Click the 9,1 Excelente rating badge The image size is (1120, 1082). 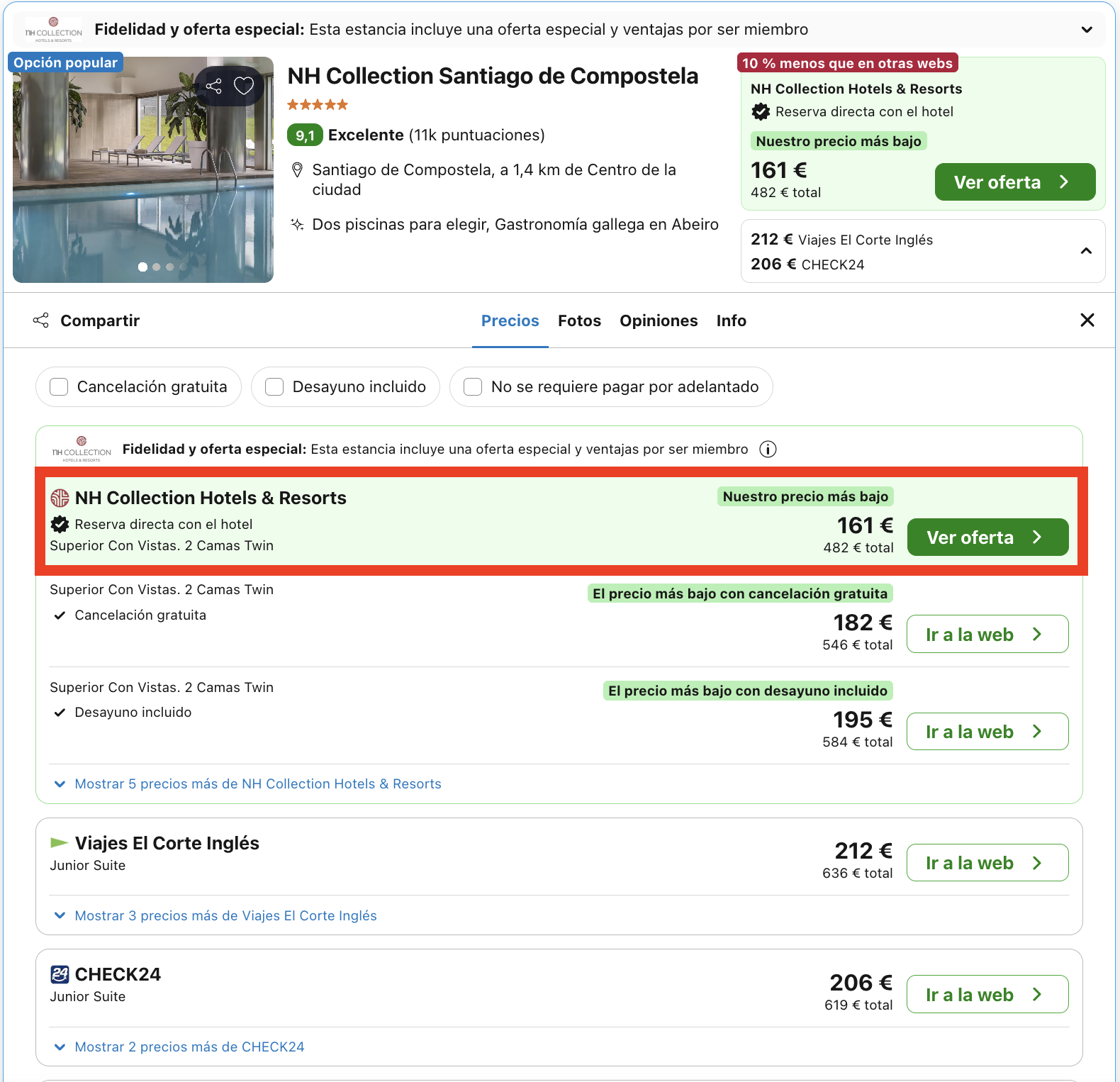pyautogui.click(x=305, y=135)
